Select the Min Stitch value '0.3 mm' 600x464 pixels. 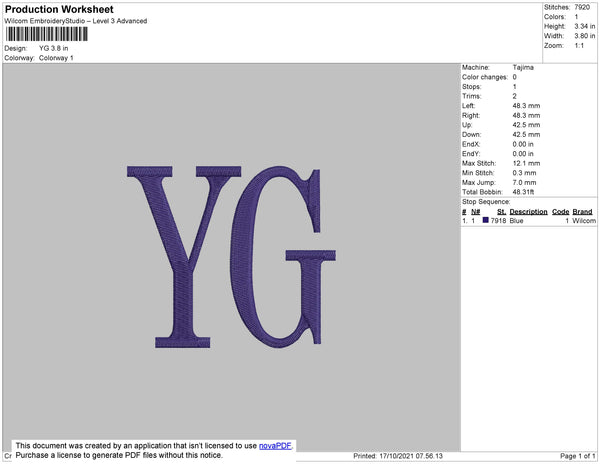point(524,173)
